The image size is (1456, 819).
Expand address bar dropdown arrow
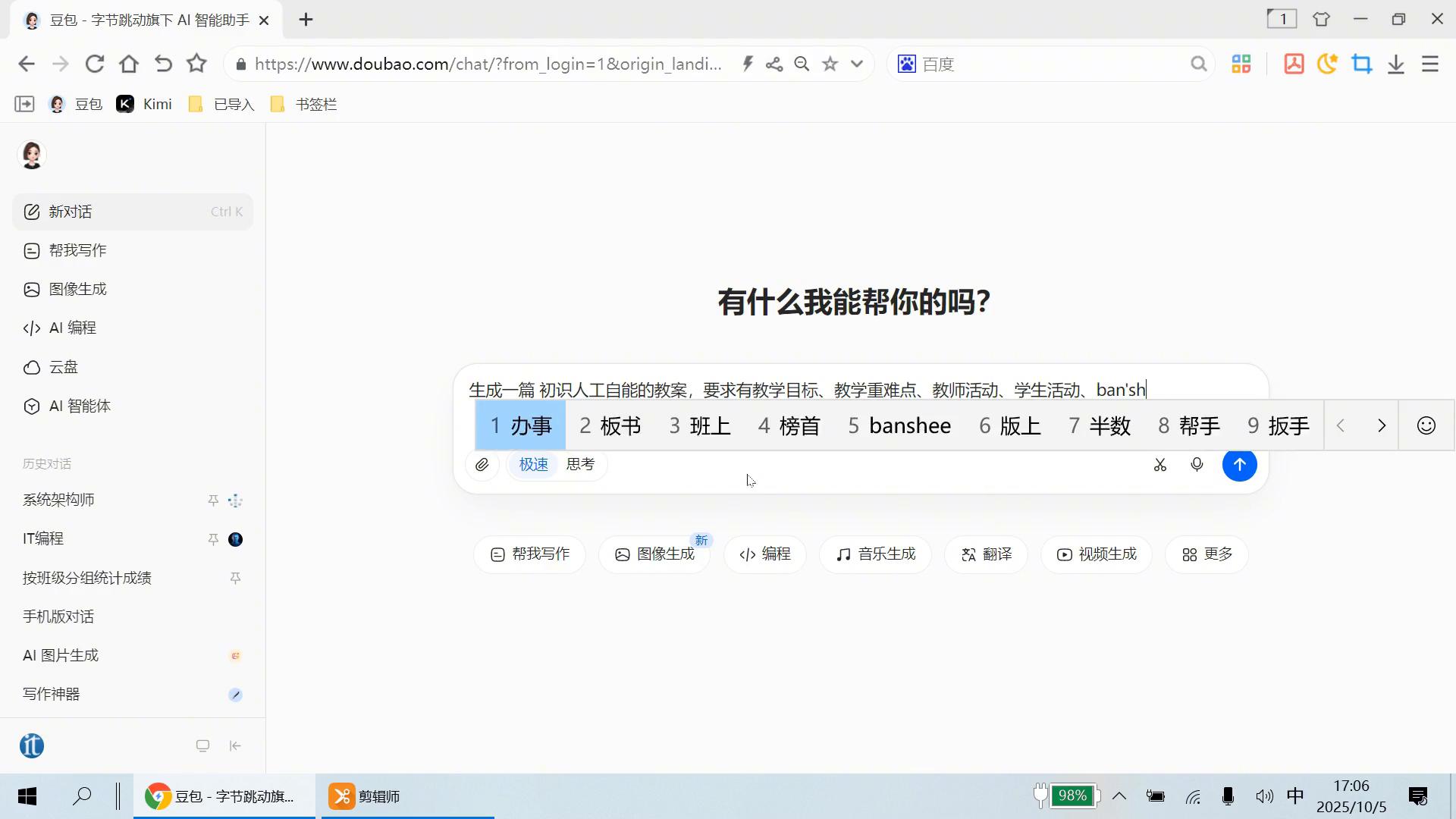(x=857, y=64)
